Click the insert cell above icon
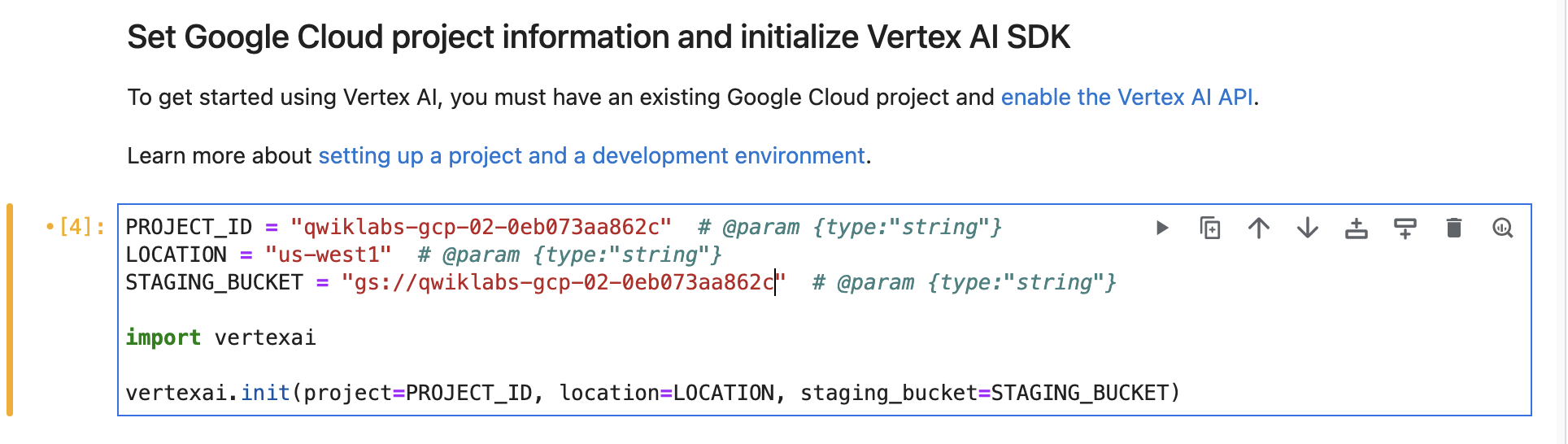1568x444 pixels. (1357, 228)
